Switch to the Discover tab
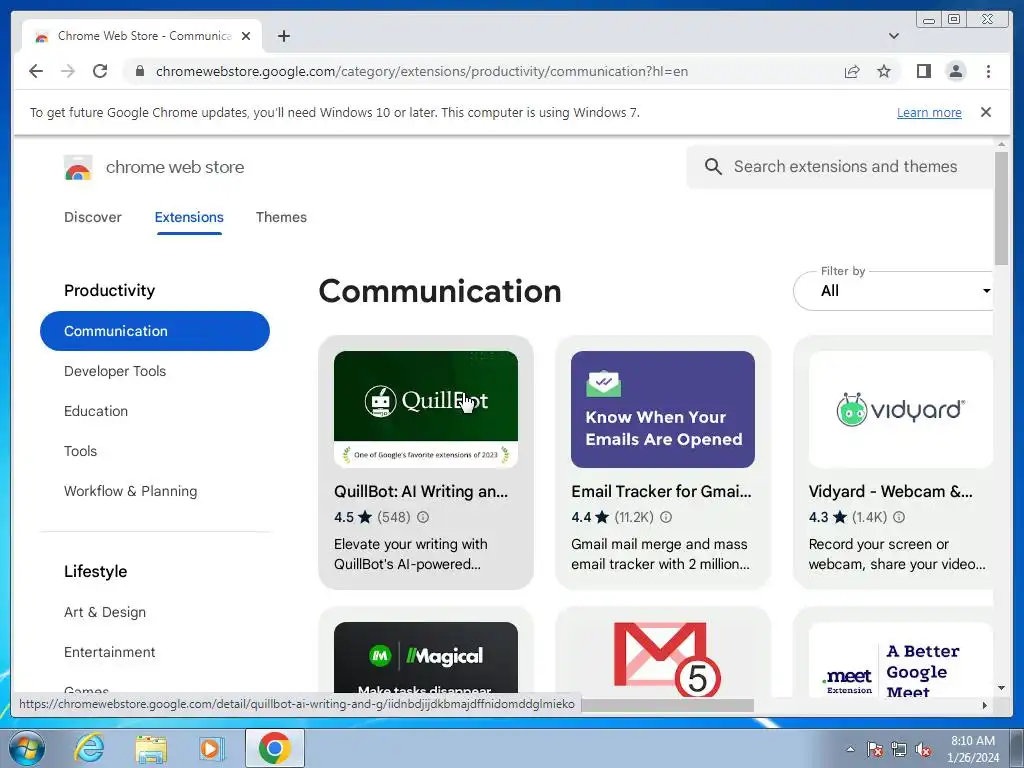This screenshot has height=768, width=1024. (x=93, y=217)
